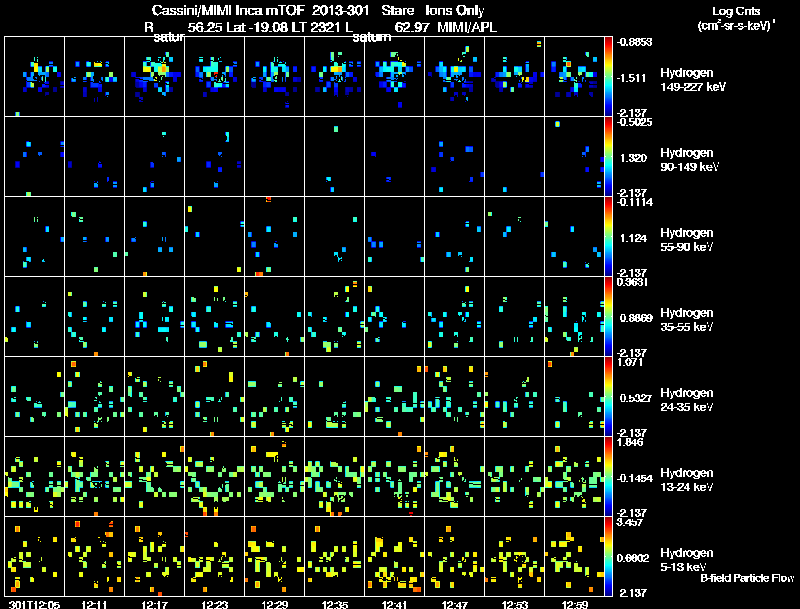Click the 12:23 time label
Screen dimensions: 800x609
(215, 604)
